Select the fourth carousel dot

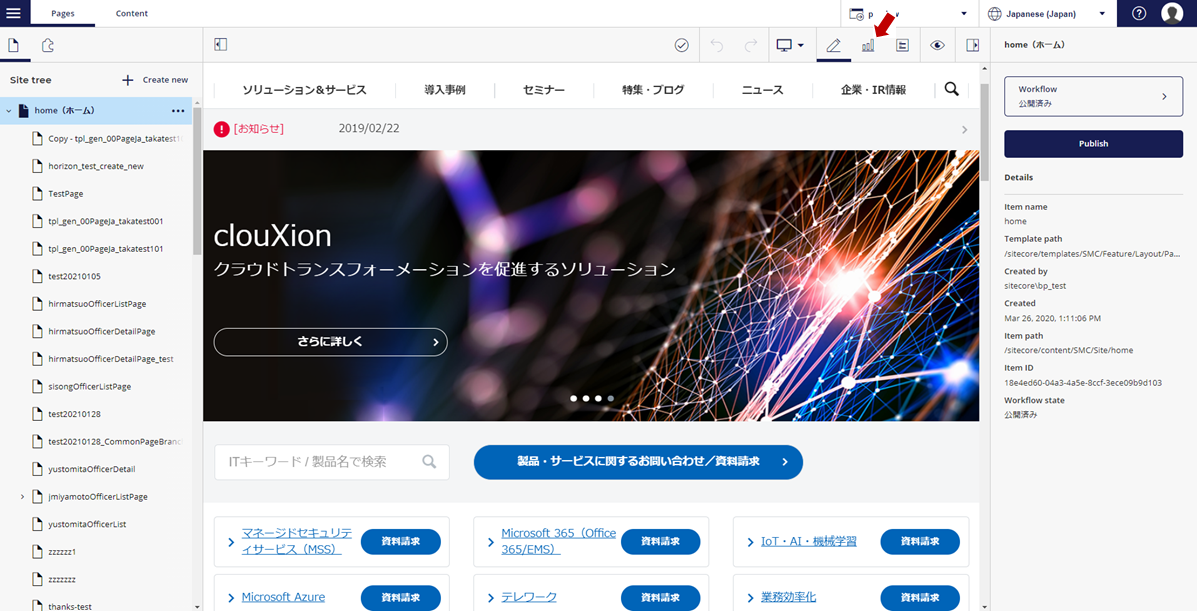tap(611, 399)
